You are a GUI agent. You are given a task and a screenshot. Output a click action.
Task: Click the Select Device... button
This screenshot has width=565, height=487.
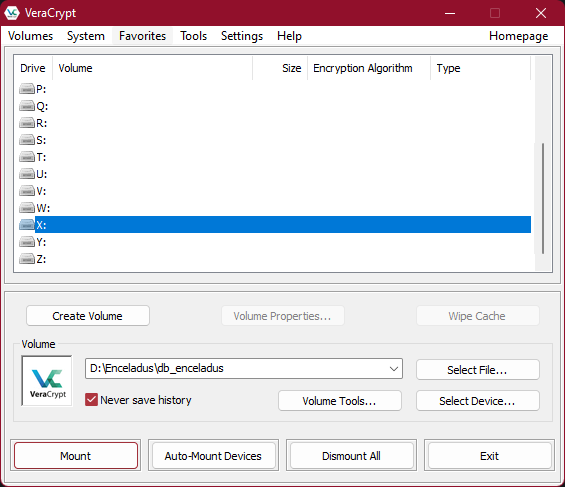click(477, 401)
